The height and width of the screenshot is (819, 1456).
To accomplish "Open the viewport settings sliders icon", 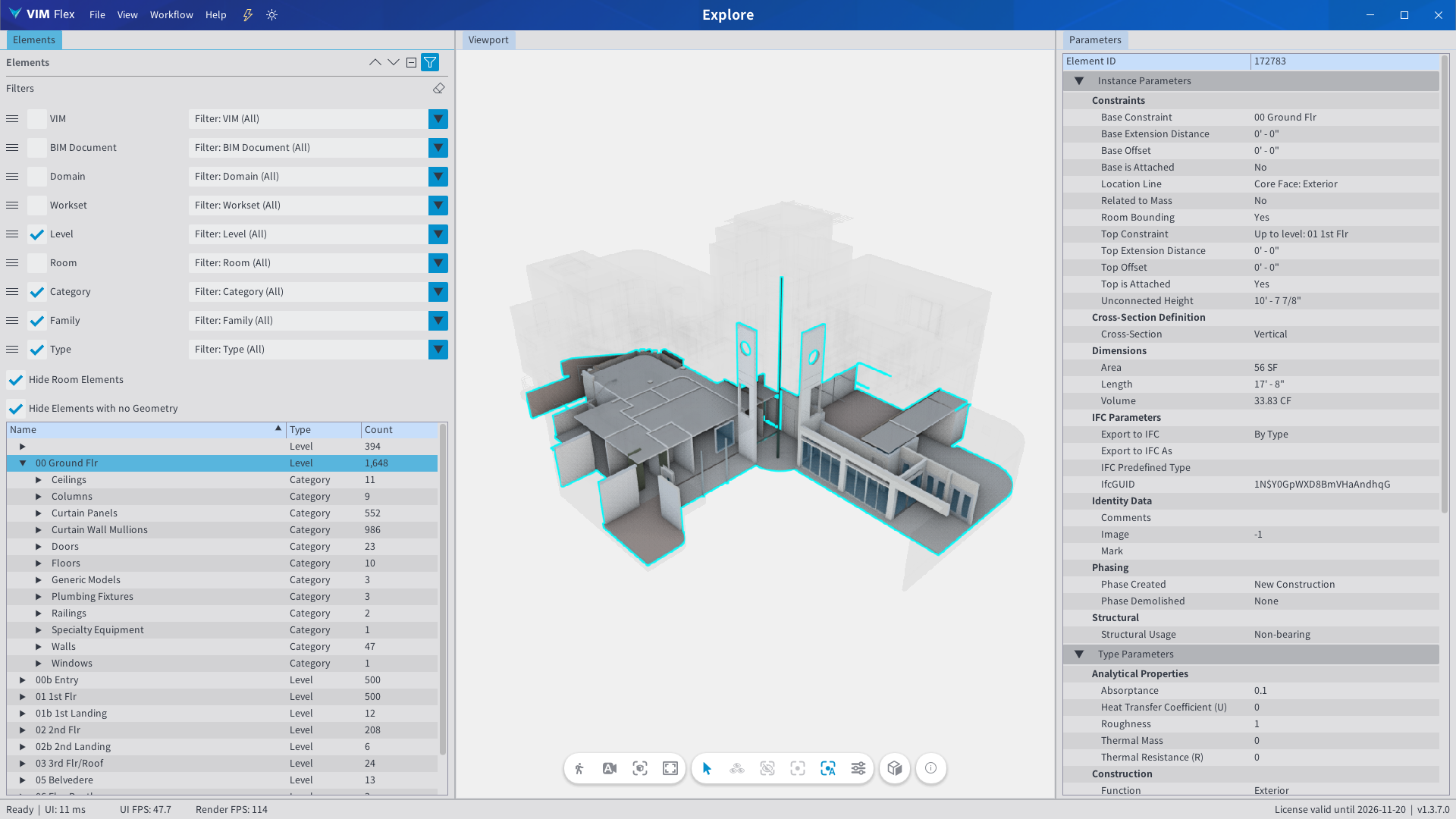I will tap(858, 768).
